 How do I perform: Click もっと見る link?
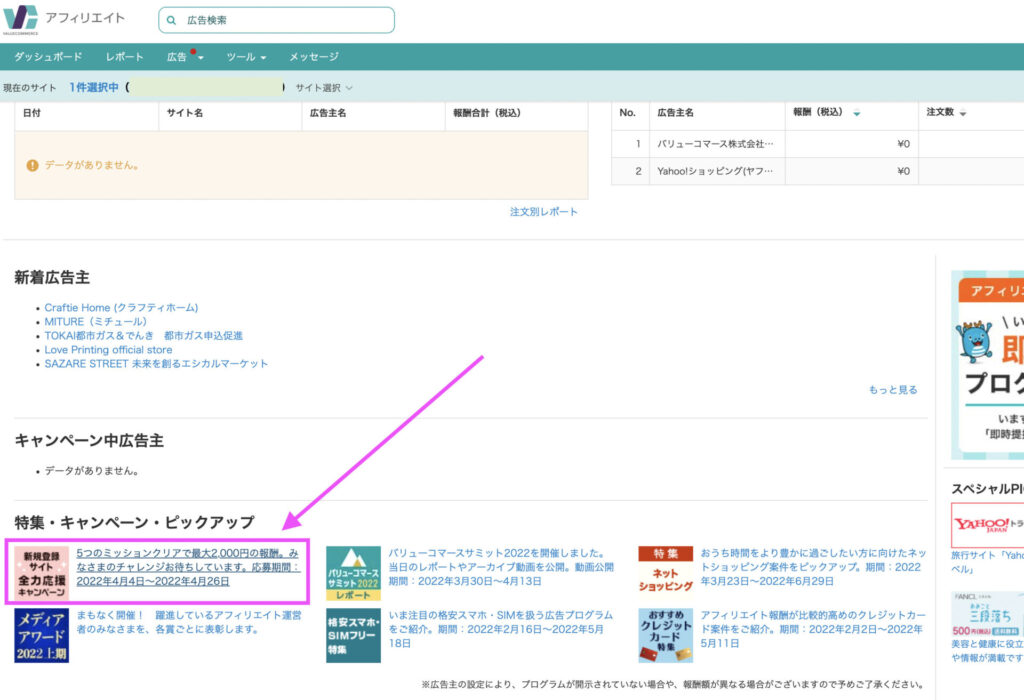click(893, 390)
